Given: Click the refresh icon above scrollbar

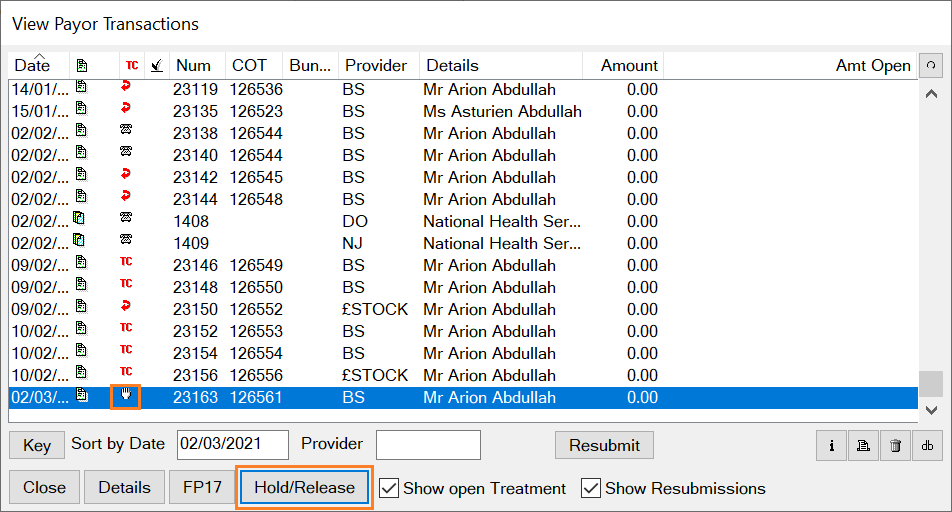Looking at the screenshot, I should 931,65.
